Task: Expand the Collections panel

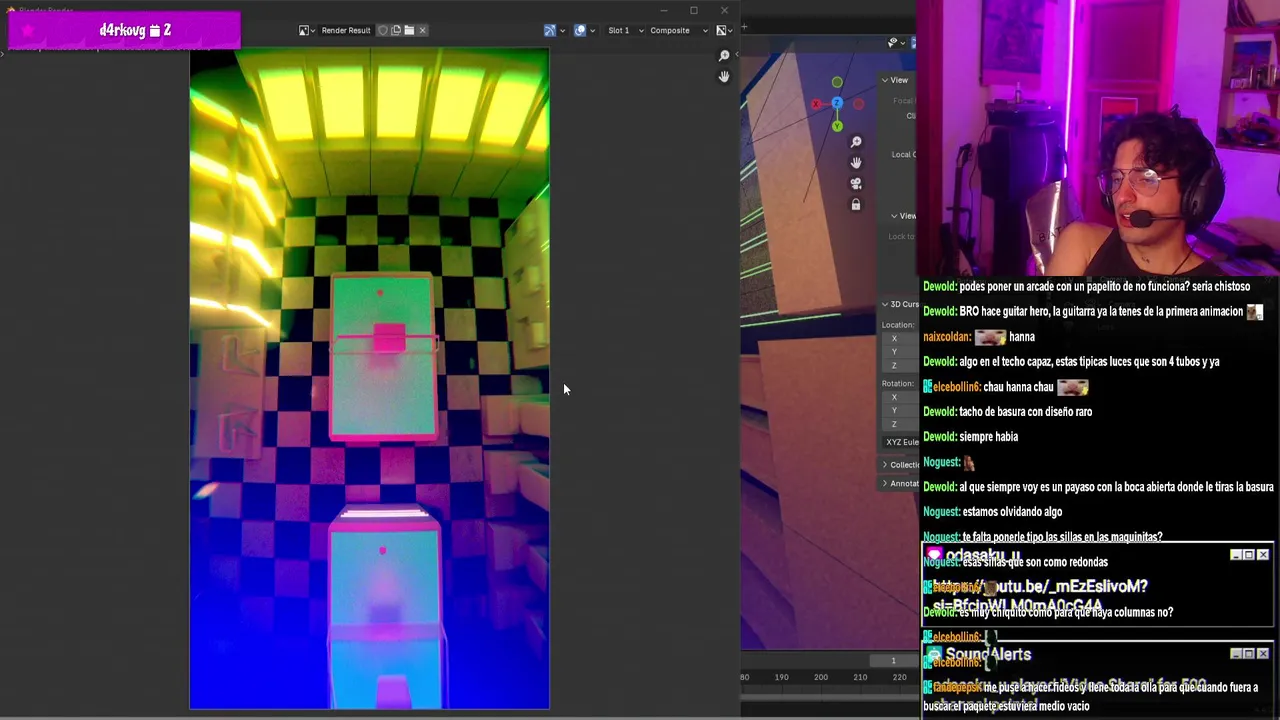Action: pyautogui.click(x=900, y=465)
